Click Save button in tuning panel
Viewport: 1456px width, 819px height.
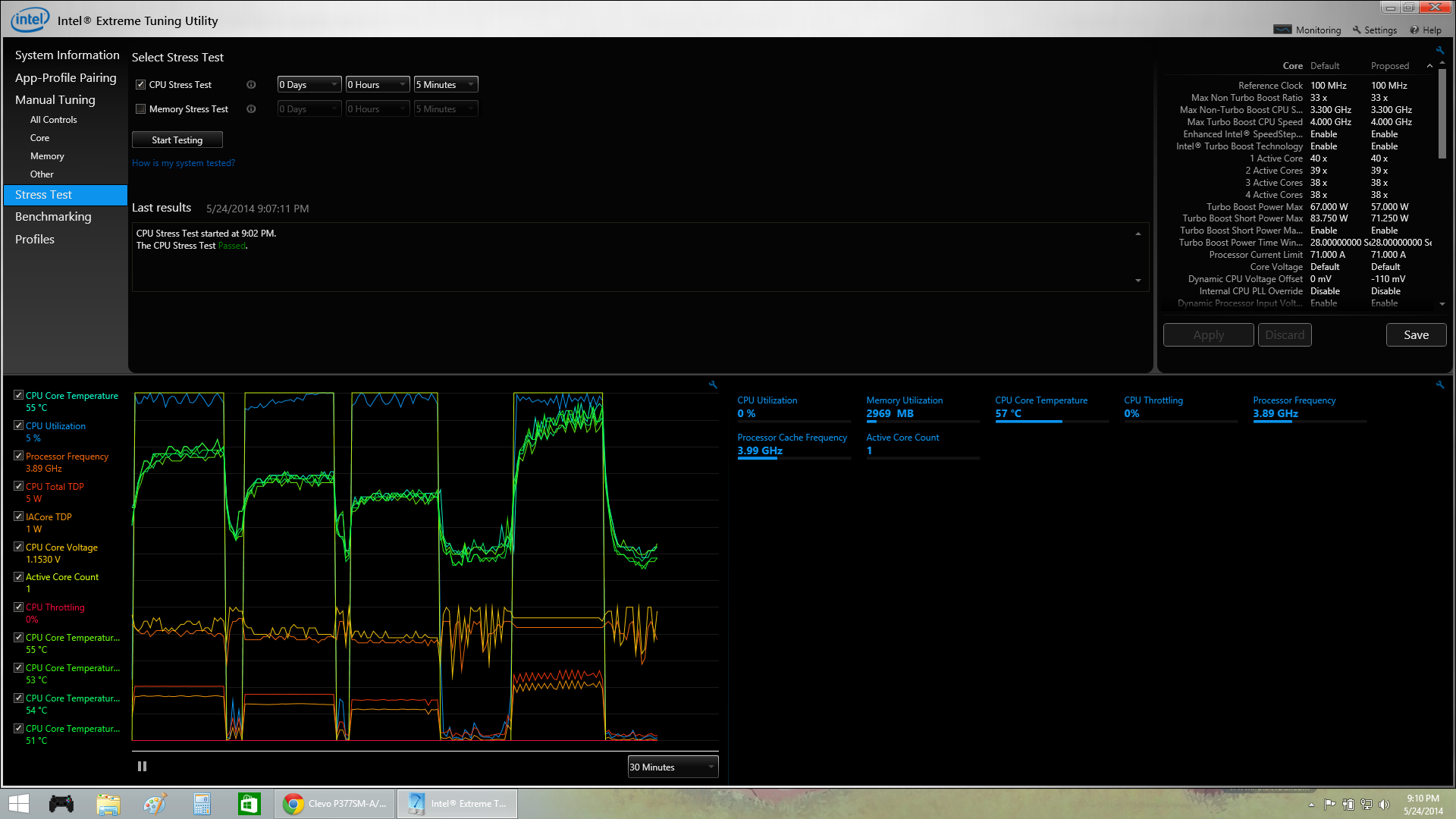click(1416, 334)
